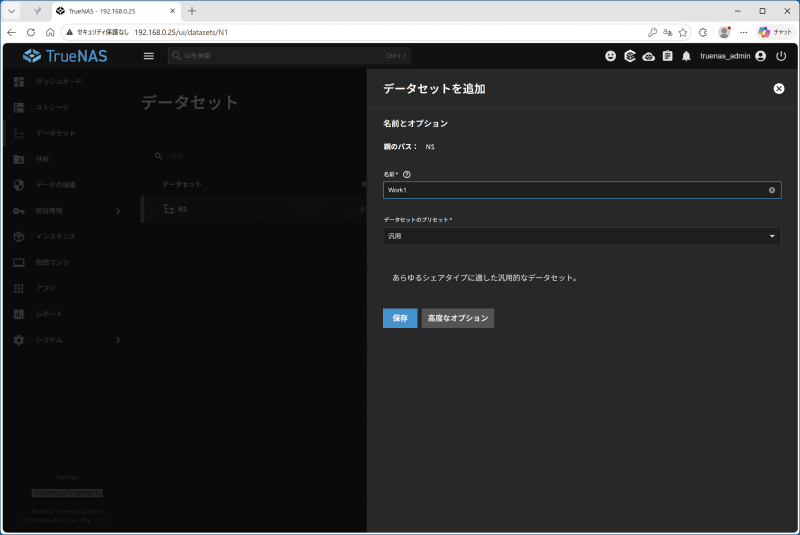
Task: Open the alerts bell icon
Action: pos(686,56)
